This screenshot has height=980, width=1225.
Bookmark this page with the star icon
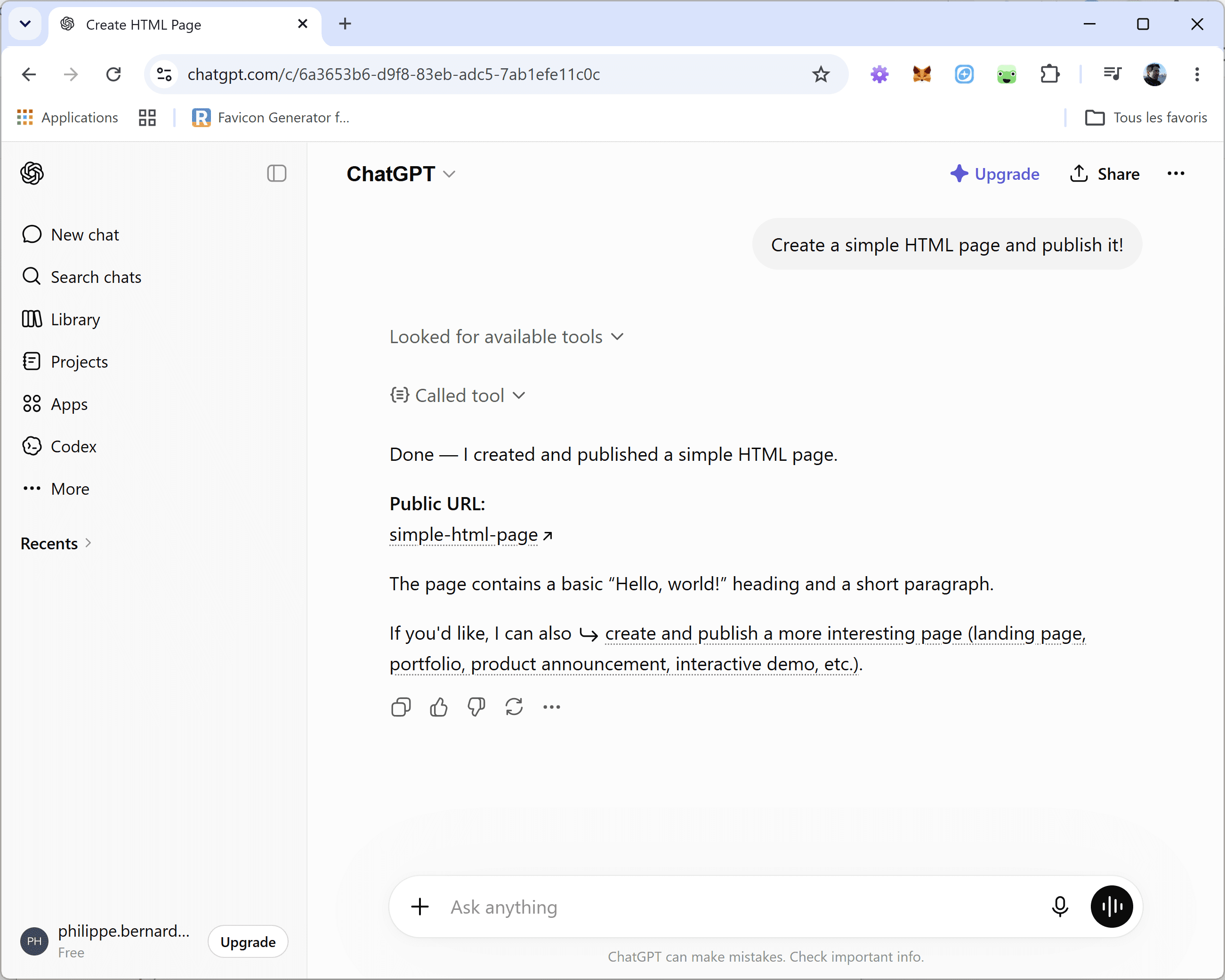point(821,74)
